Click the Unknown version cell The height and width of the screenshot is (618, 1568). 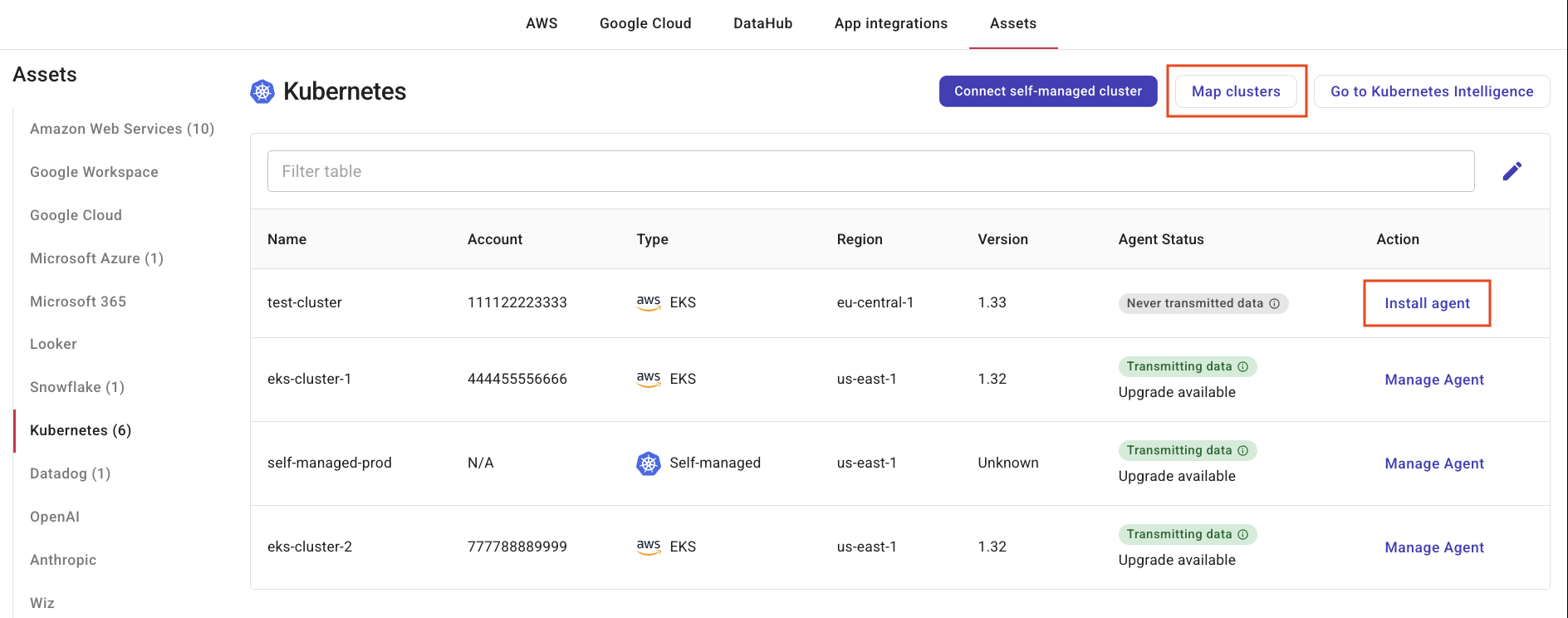(x=1008, y=463)
